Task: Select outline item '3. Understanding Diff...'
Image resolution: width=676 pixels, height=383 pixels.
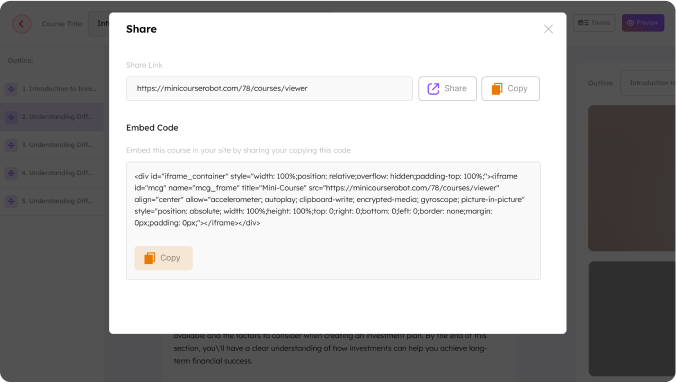Action: [x=52, y=145]
